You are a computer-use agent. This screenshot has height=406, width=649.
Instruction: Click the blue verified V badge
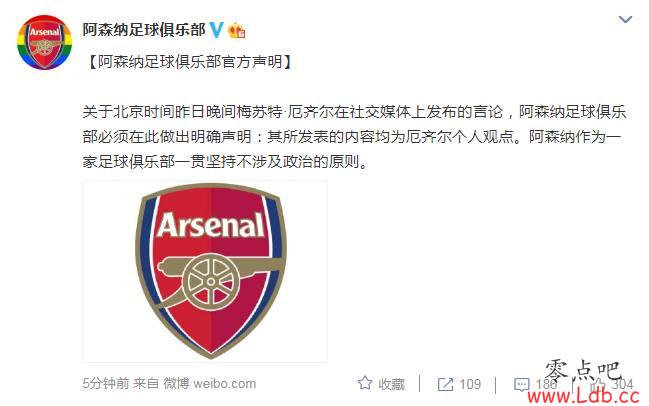216,30
